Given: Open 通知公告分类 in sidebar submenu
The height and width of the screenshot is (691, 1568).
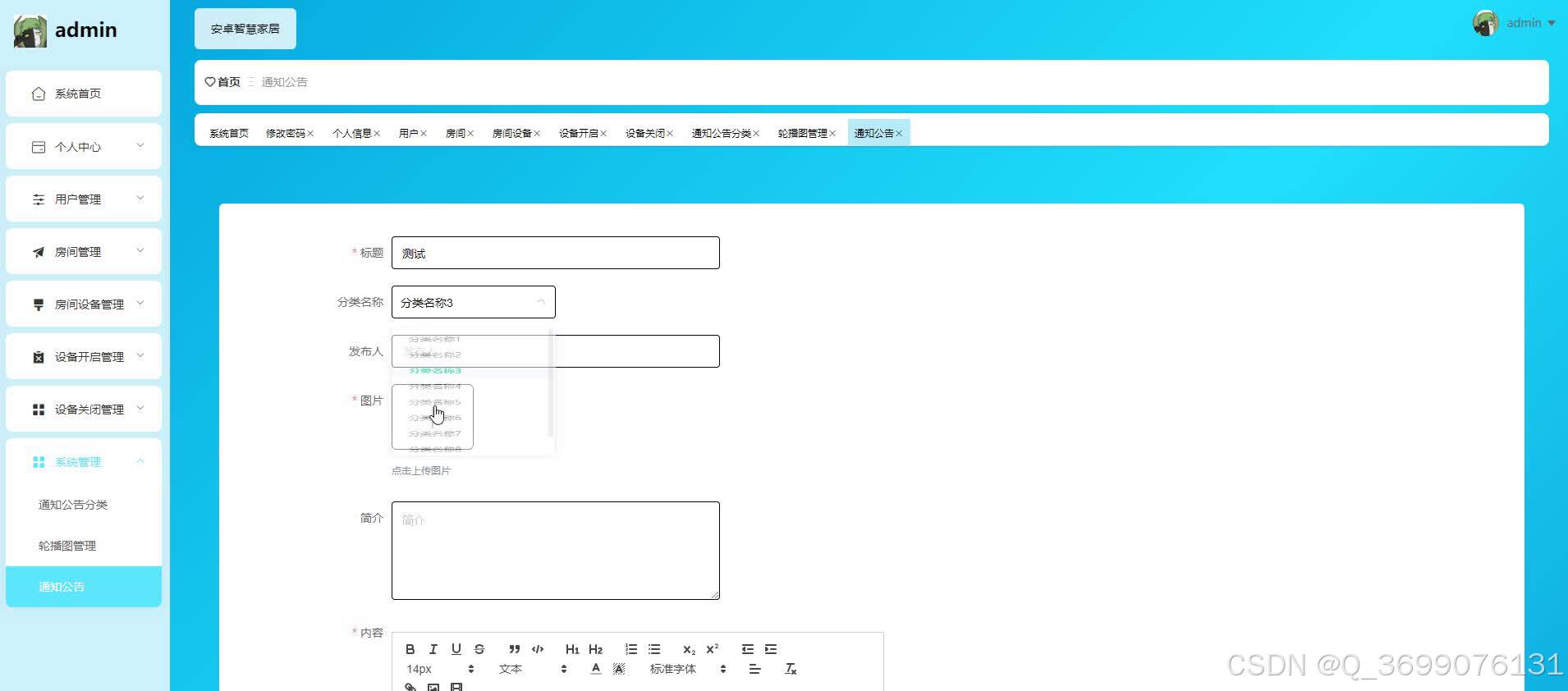Looking at the screenshot, I should coord(84,505).
